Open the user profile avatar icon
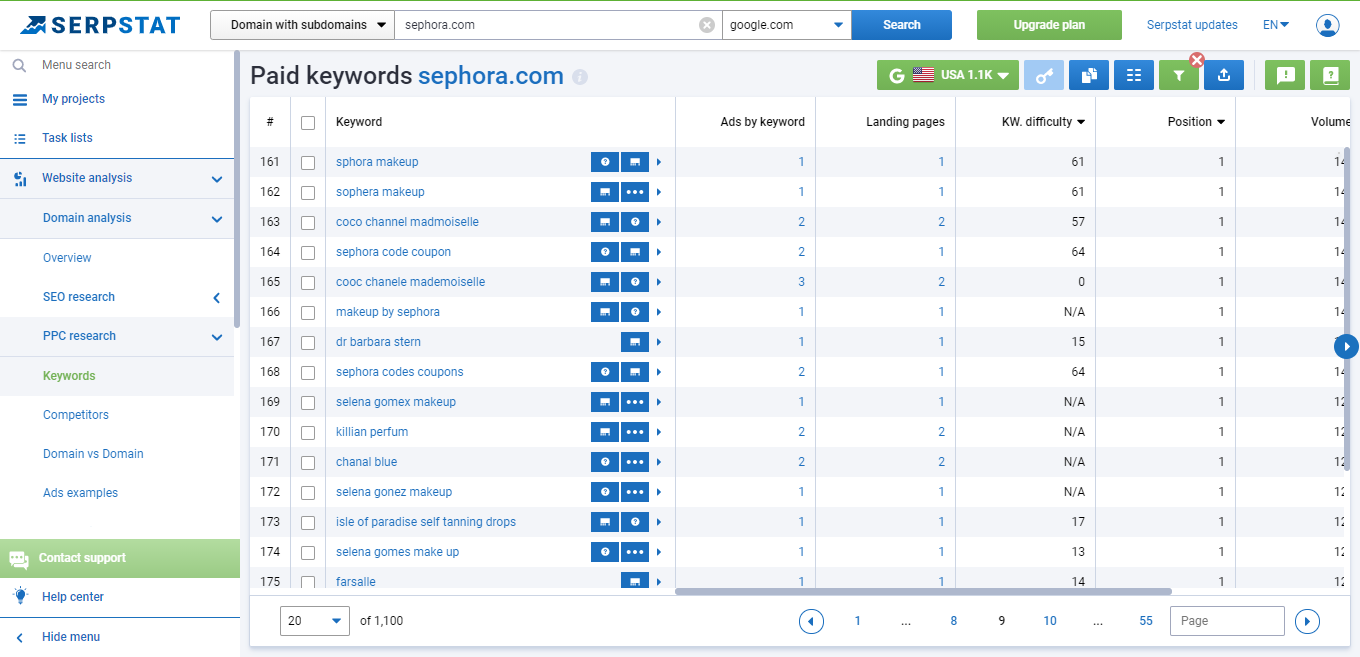Screen dimensions: 1360x657 click(x=1328, y=25)
